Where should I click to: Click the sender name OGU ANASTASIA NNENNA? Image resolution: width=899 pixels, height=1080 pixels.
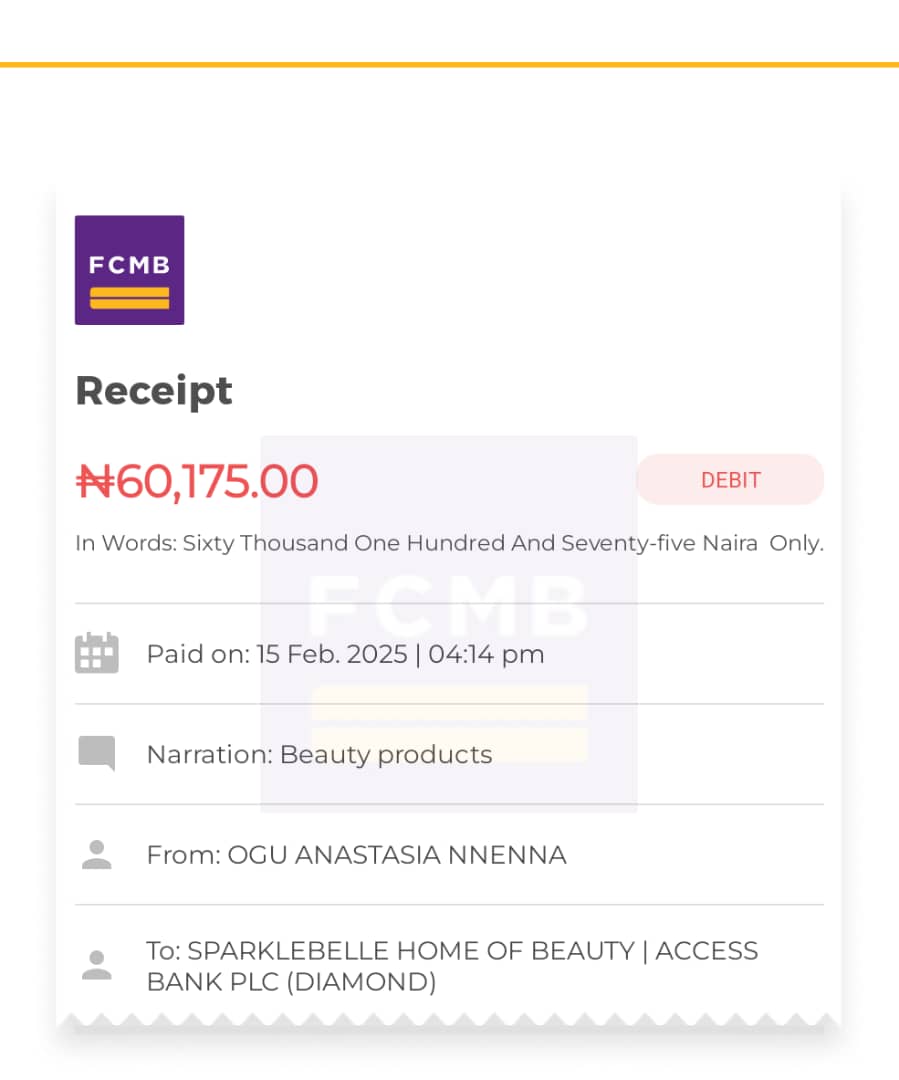397,856
